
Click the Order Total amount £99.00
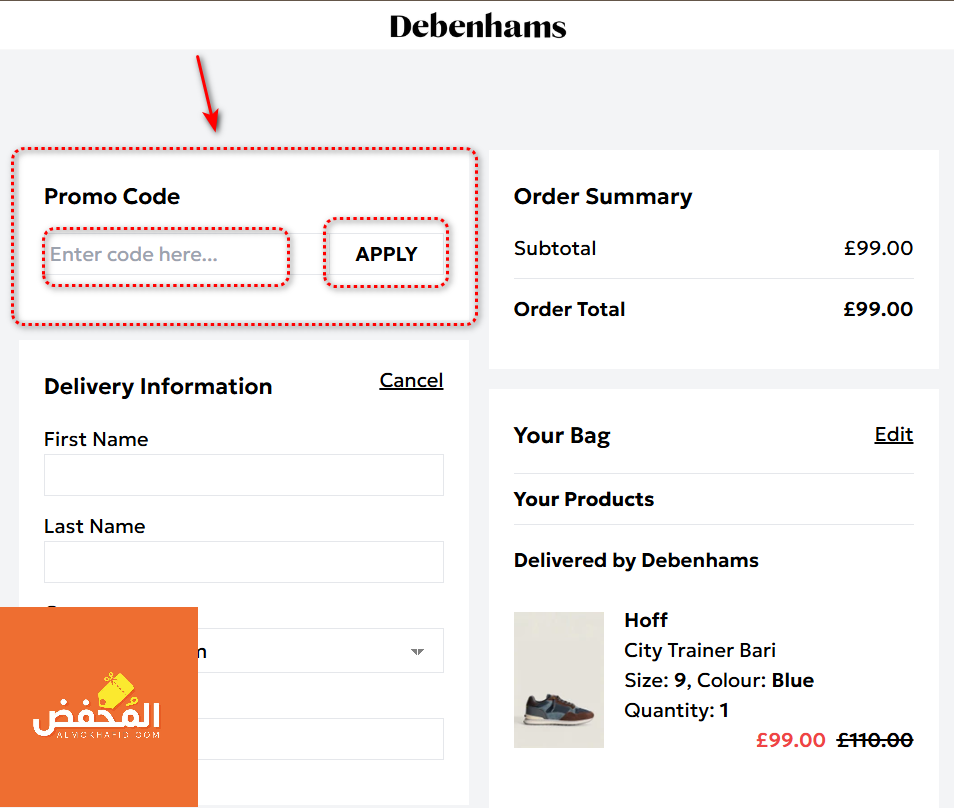pos(878,309)
